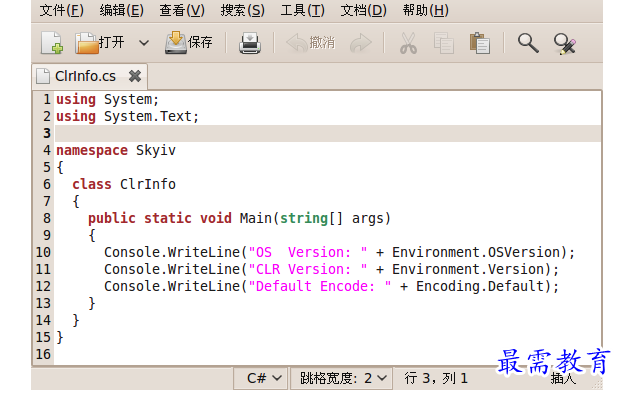
Task: Click 'public static void Main' on line 8
Action: pyautogui.click(x=180, y=218)
